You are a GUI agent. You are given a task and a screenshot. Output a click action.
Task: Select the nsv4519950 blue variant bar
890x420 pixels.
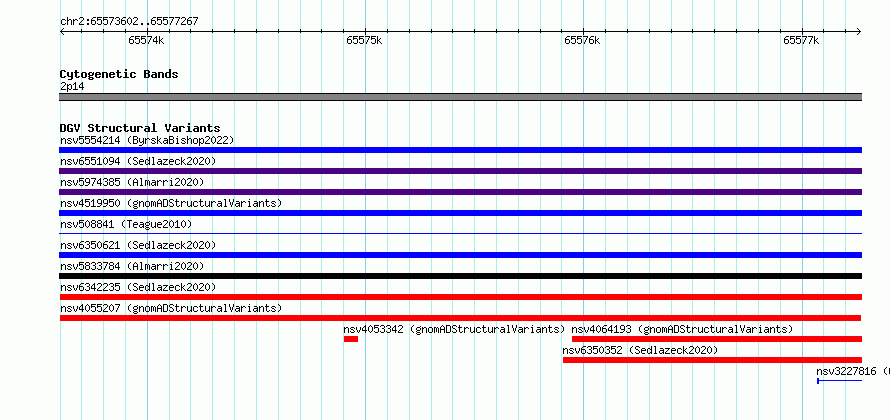460,213
